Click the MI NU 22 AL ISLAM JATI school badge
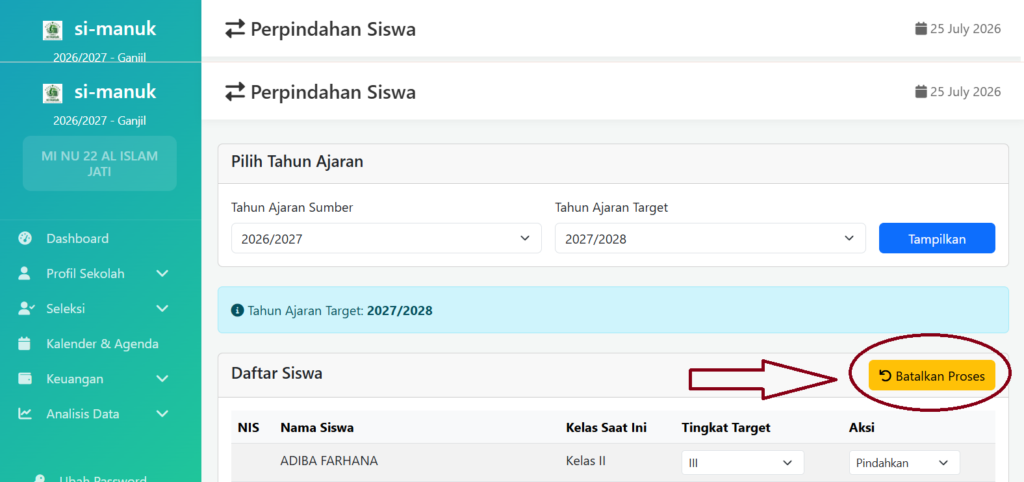Image resolution: width=1024 pixels, height=482 pixels. [x=100, y=163]
